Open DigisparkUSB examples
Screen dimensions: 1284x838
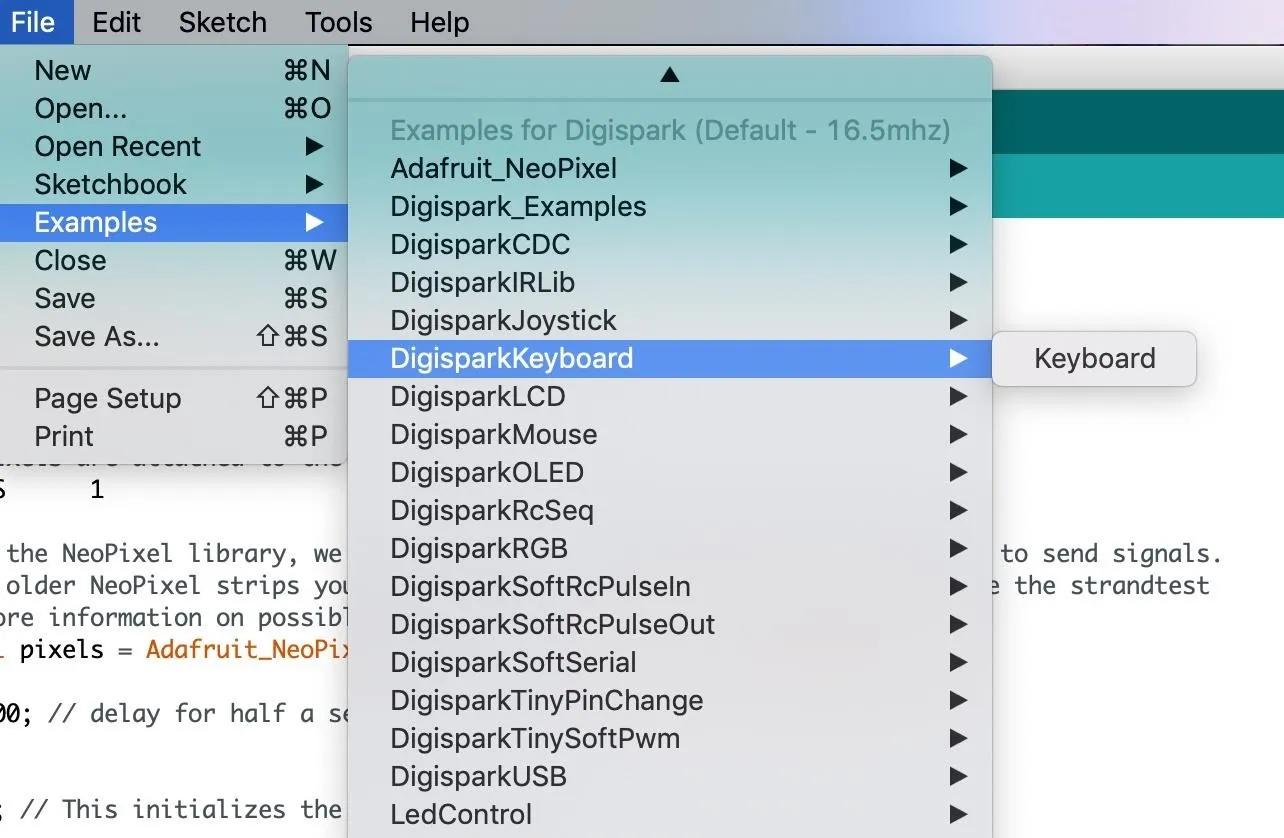[x=670, y=776]
